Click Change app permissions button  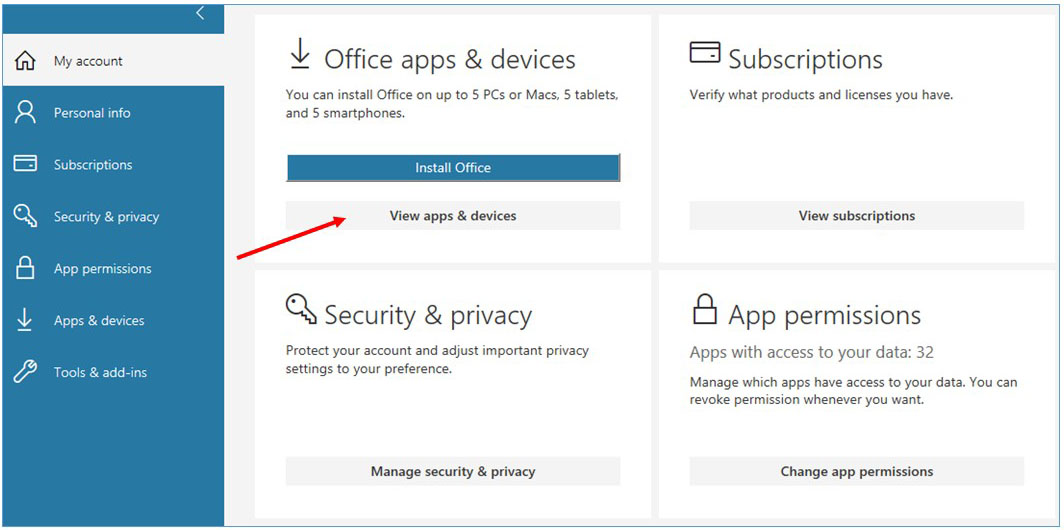pyautogui.click(x=856, y=471)
